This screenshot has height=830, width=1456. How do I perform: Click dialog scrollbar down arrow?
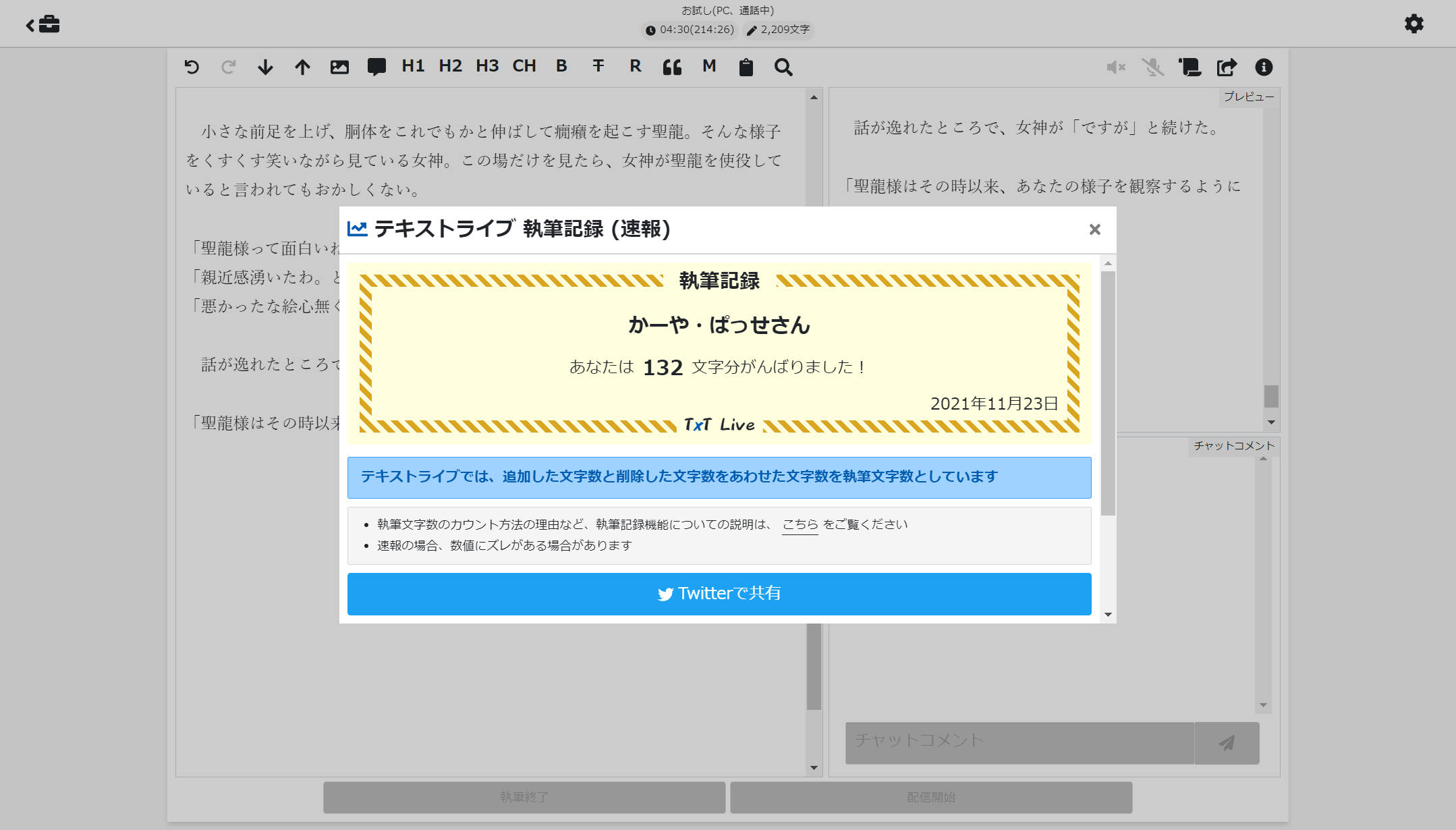1108,615
